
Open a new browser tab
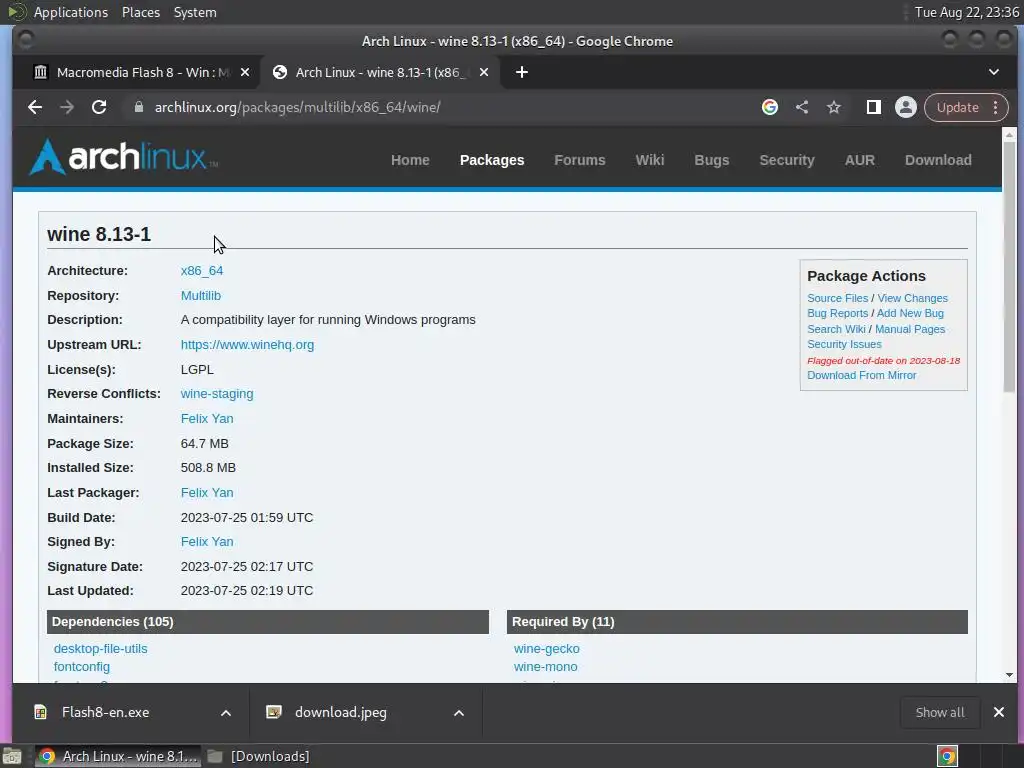click(x=522, y=72)
